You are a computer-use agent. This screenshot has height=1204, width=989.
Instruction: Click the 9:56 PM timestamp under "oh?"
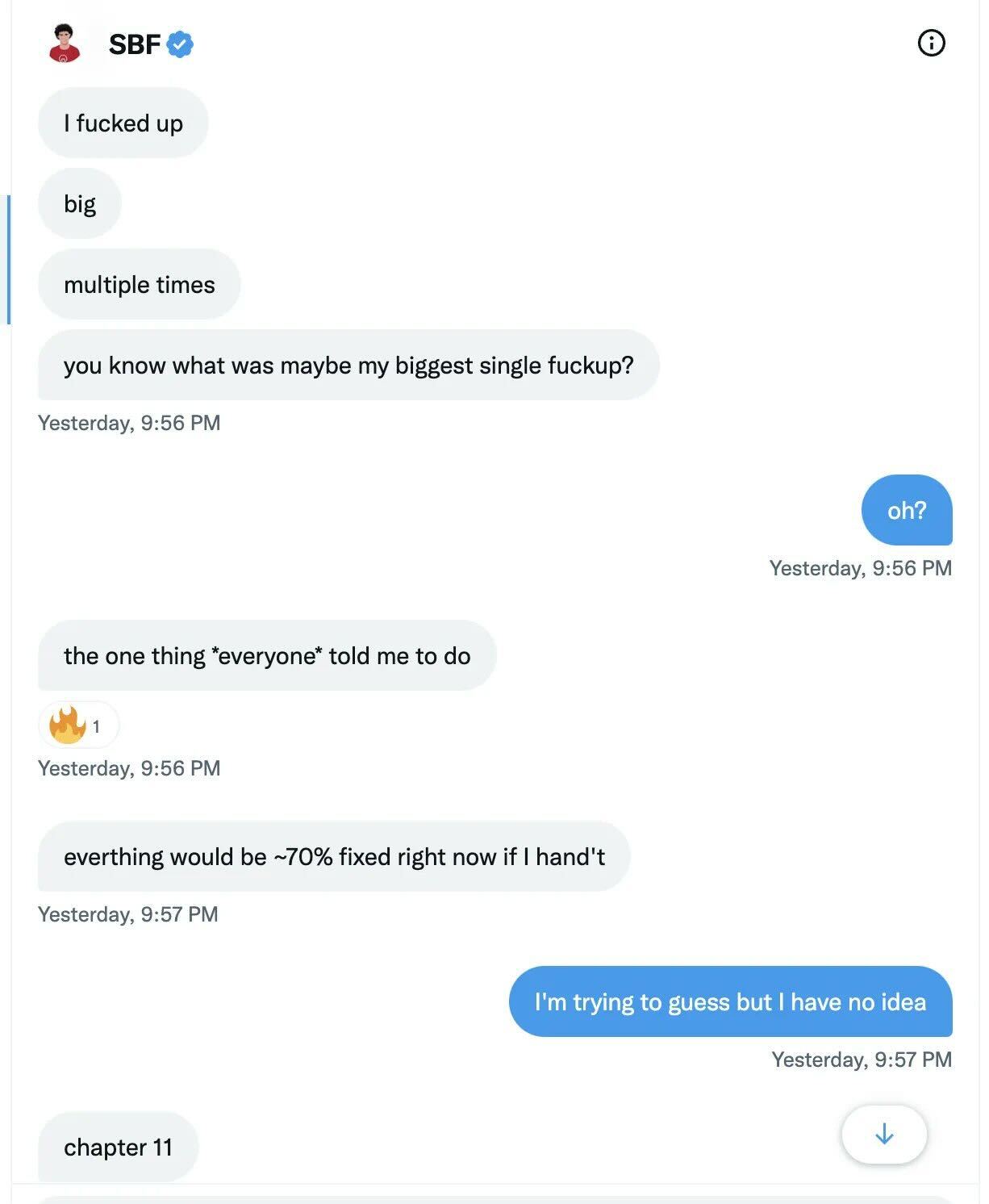[x=860, y=568]
